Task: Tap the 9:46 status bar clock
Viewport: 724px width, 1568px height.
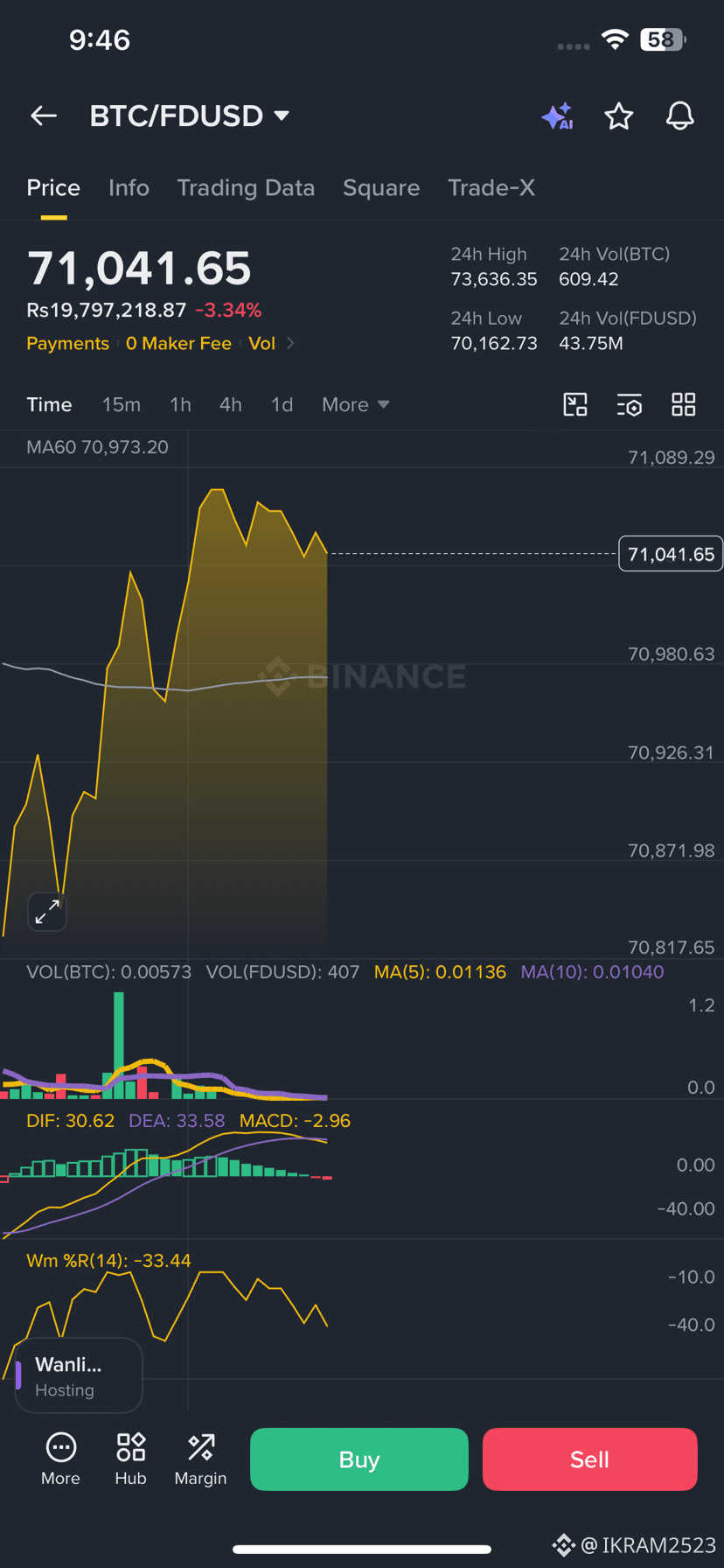Action: [100, 39]
